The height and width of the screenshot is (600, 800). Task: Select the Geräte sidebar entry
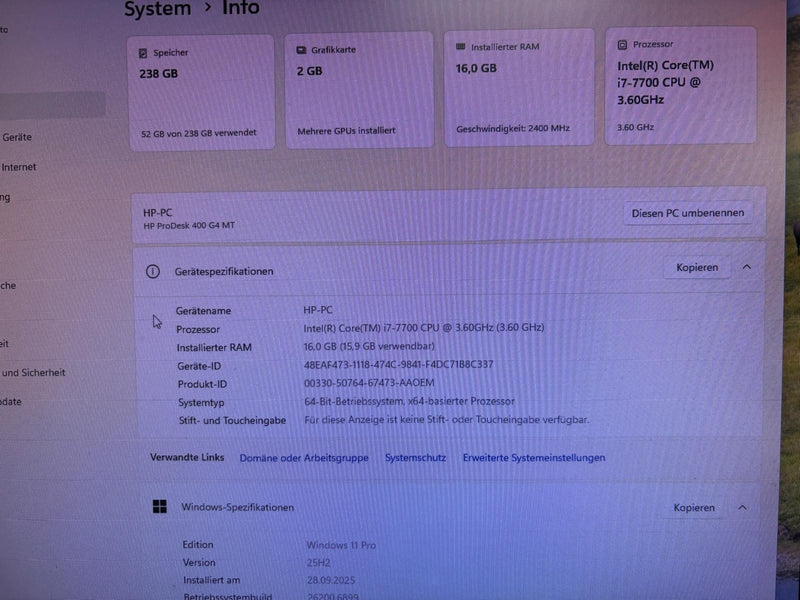16,137
